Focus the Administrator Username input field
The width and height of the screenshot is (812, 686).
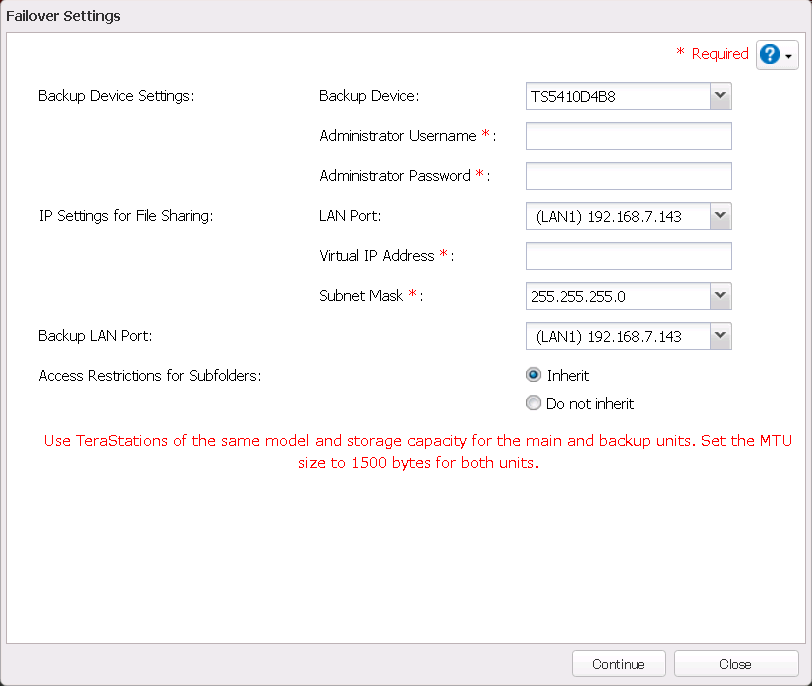pos(628,136)
